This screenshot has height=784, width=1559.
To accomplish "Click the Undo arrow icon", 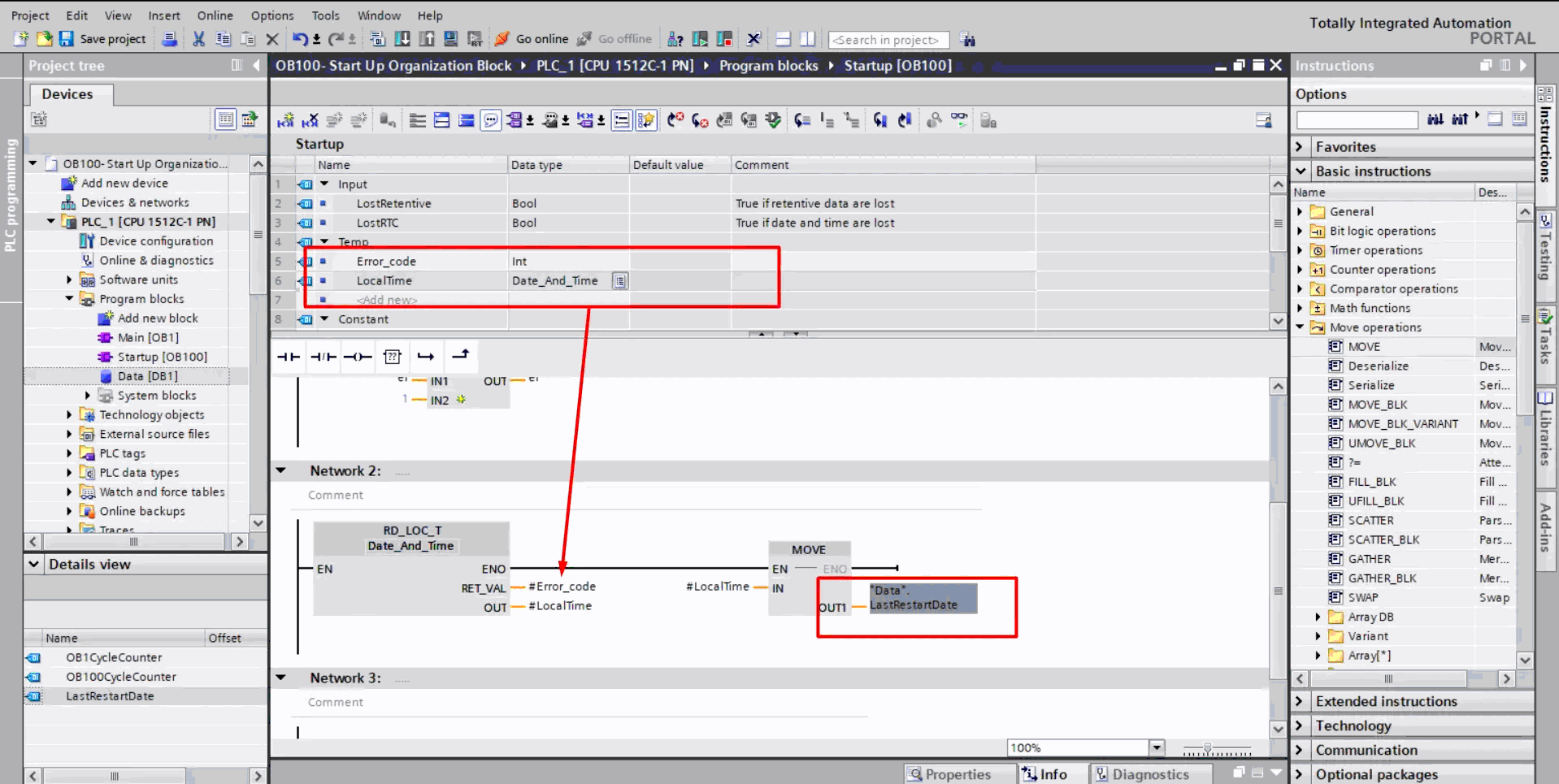I will point(300,39).
